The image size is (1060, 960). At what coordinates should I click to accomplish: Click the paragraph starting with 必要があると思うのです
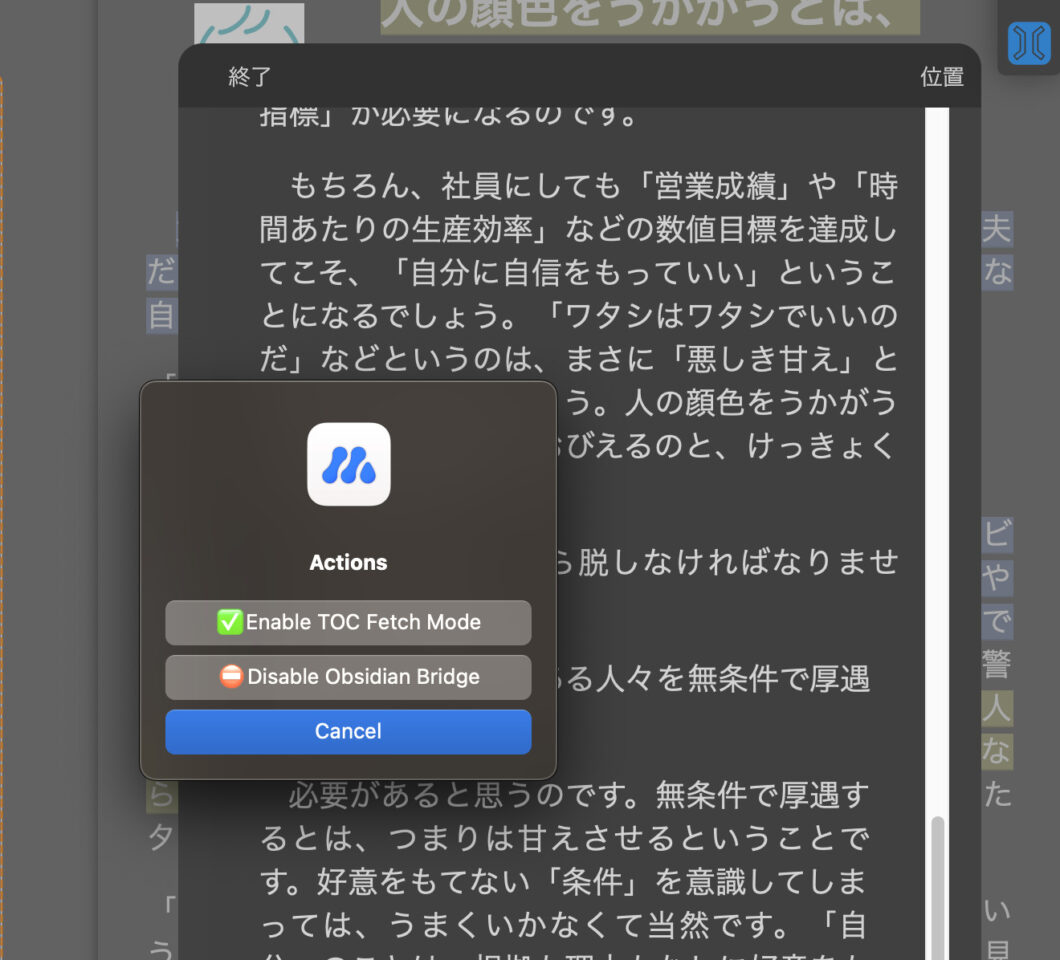[578, 860]
